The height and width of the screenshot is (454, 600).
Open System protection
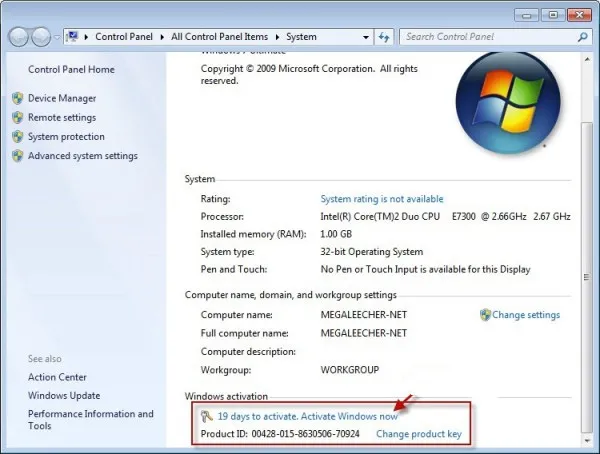(x=66, y=137)
